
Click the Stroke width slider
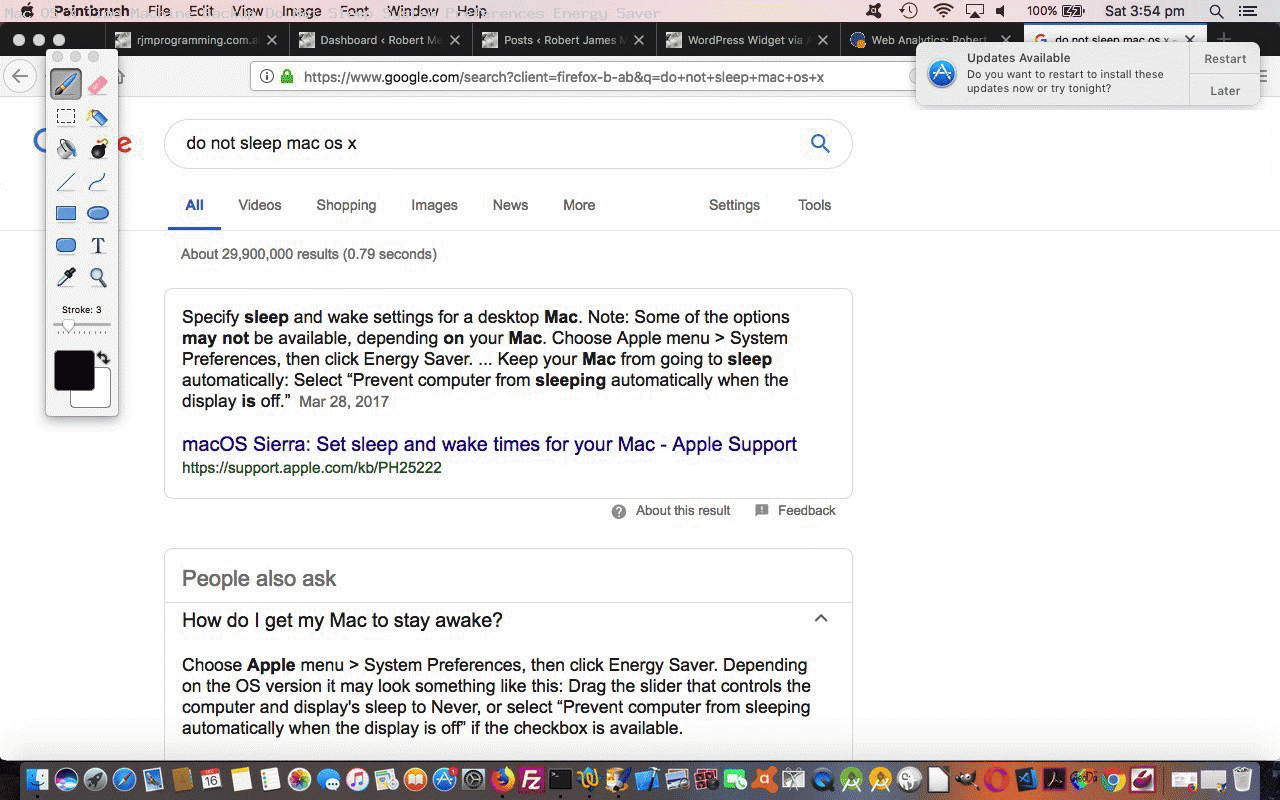coord(82,326)
